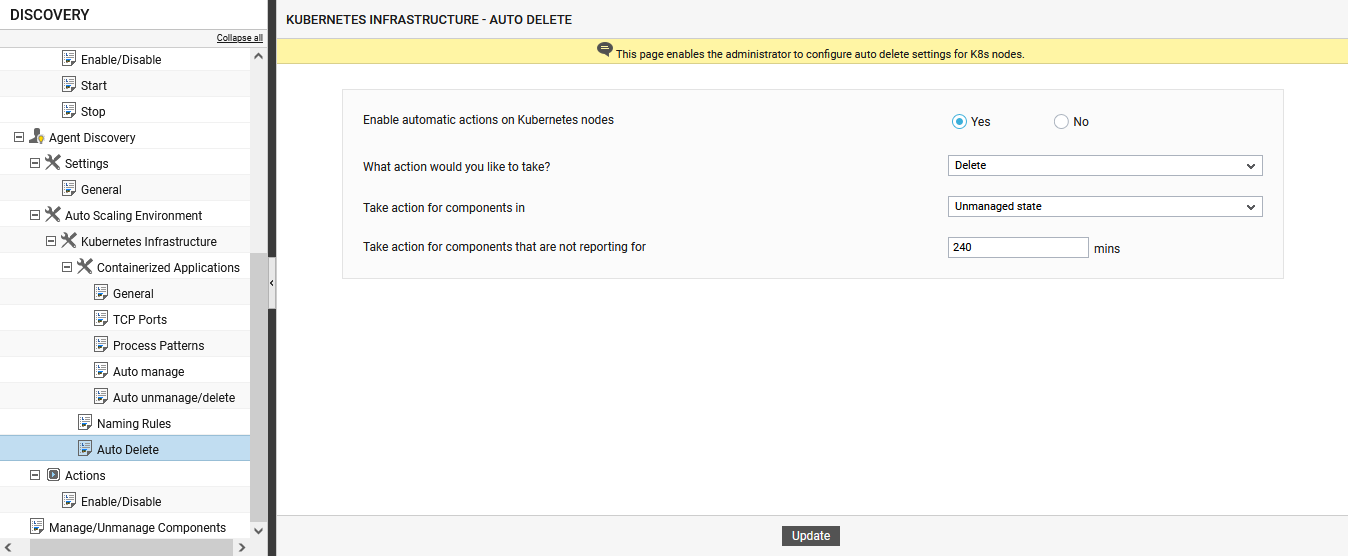
Task: Click the page icon beside Process Patterns
Action: point(101,345)
